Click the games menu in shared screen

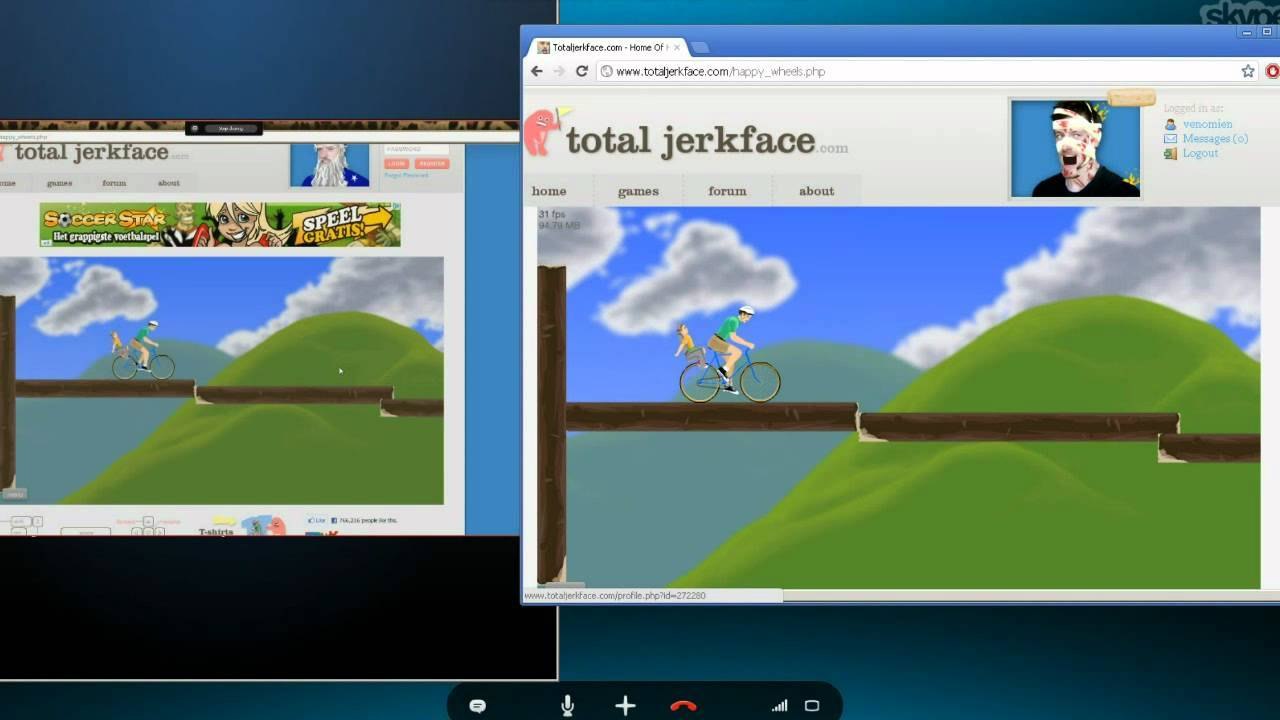tap(59, 183)
